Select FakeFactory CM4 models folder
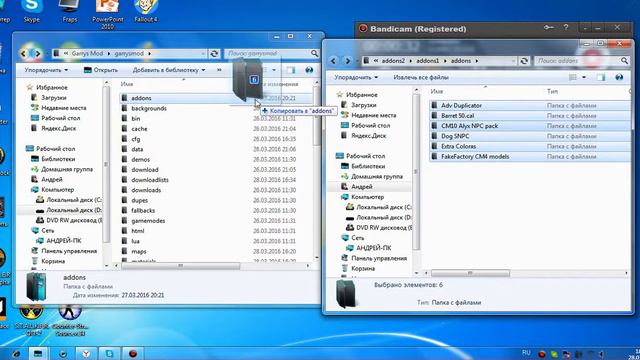 point(475,157)
